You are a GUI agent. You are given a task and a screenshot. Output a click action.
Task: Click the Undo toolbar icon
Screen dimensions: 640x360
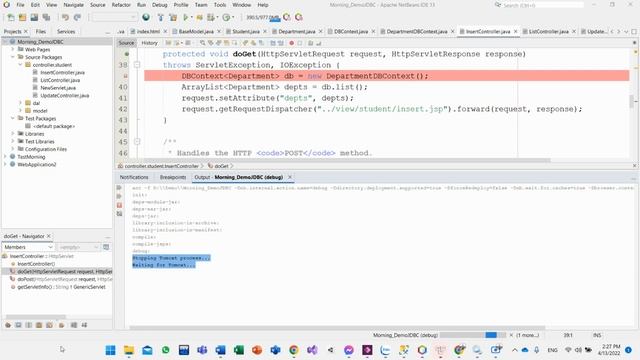[65, 18]
